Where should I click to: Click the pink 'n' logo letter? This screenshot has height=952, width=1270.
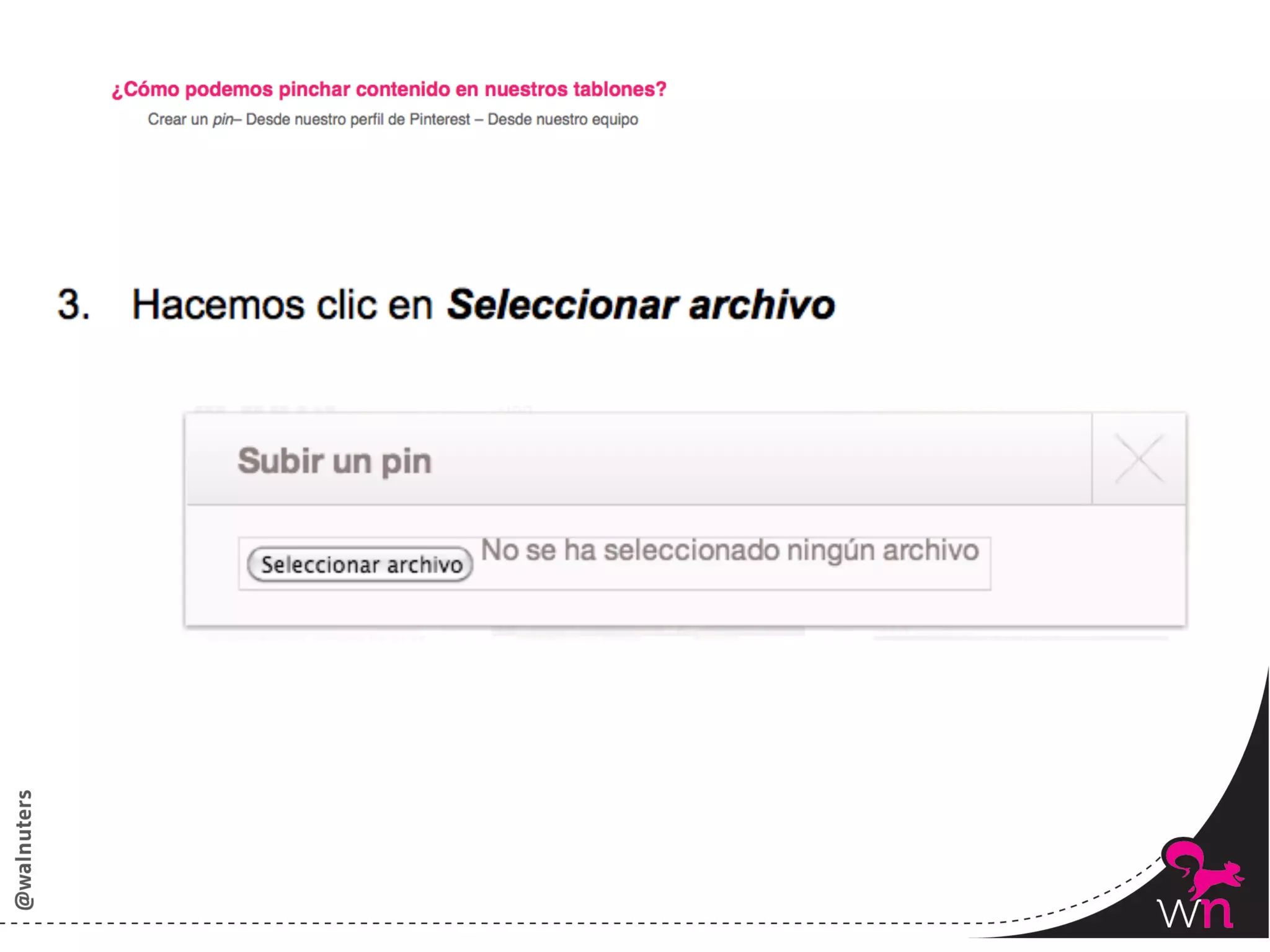pos(1216,912)
